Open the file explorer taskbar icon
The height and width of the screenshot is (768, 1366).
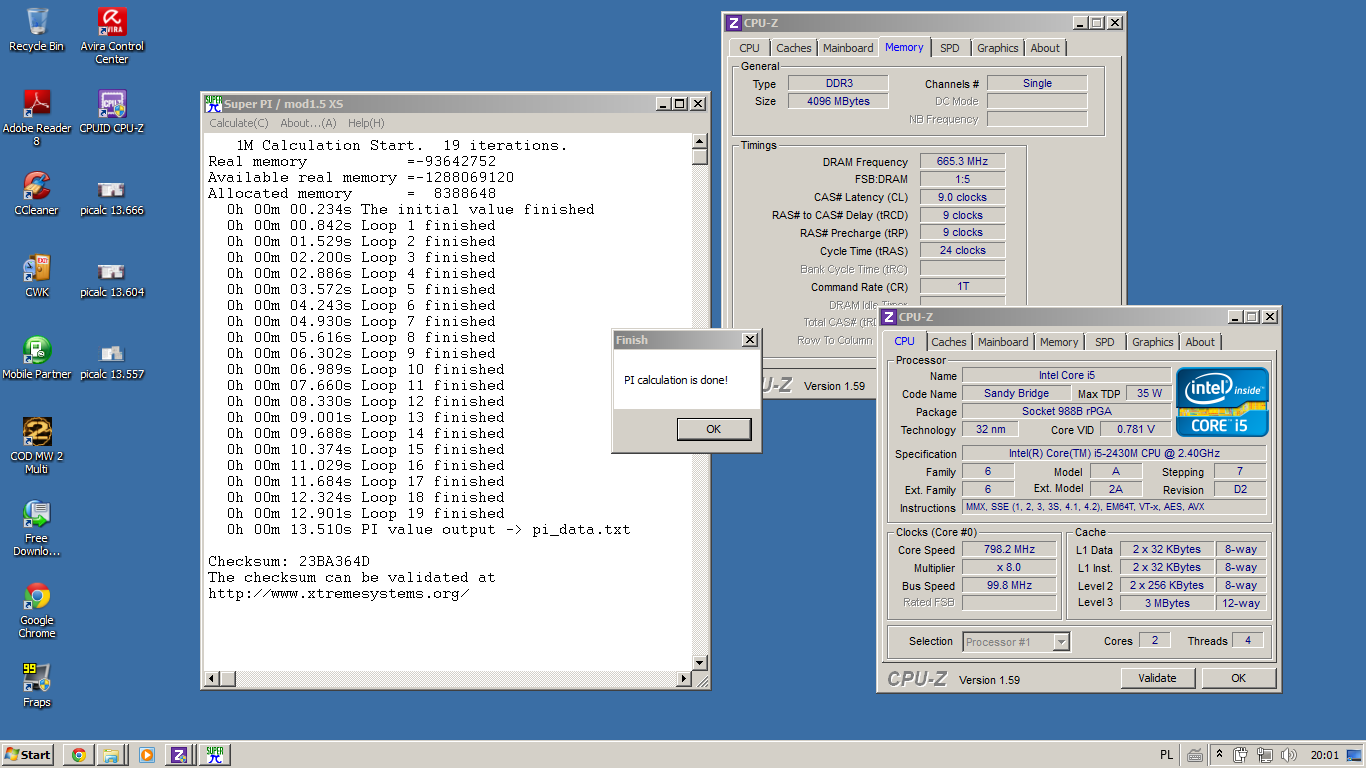[x=112, y=755]
